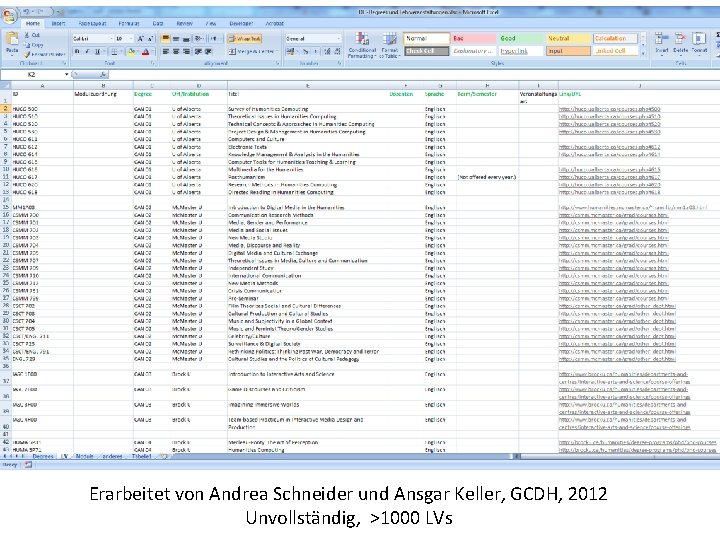Decrease font size with shrink icon

[x=151, y=39]
